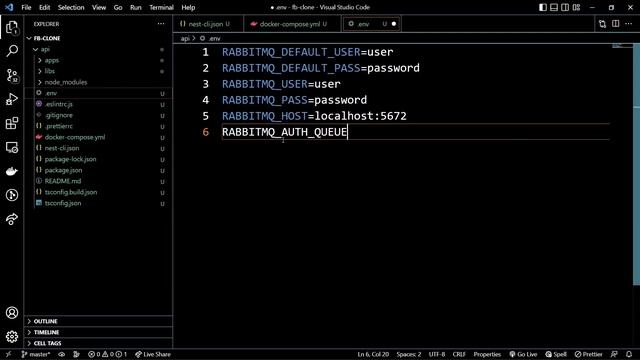Image resolution: width=640 pixels, height=360 pixels.
Task: Toggle primary side bar layout icon
Action: pyautogui.click(x=543, y=7)
